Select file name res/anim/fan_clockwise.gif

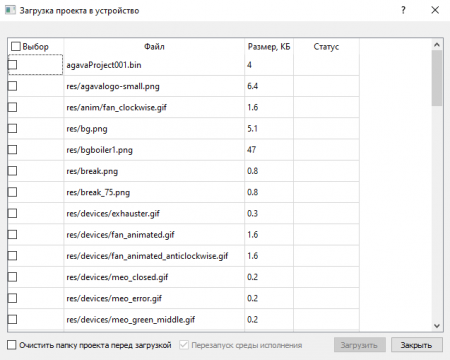[116, 107]
